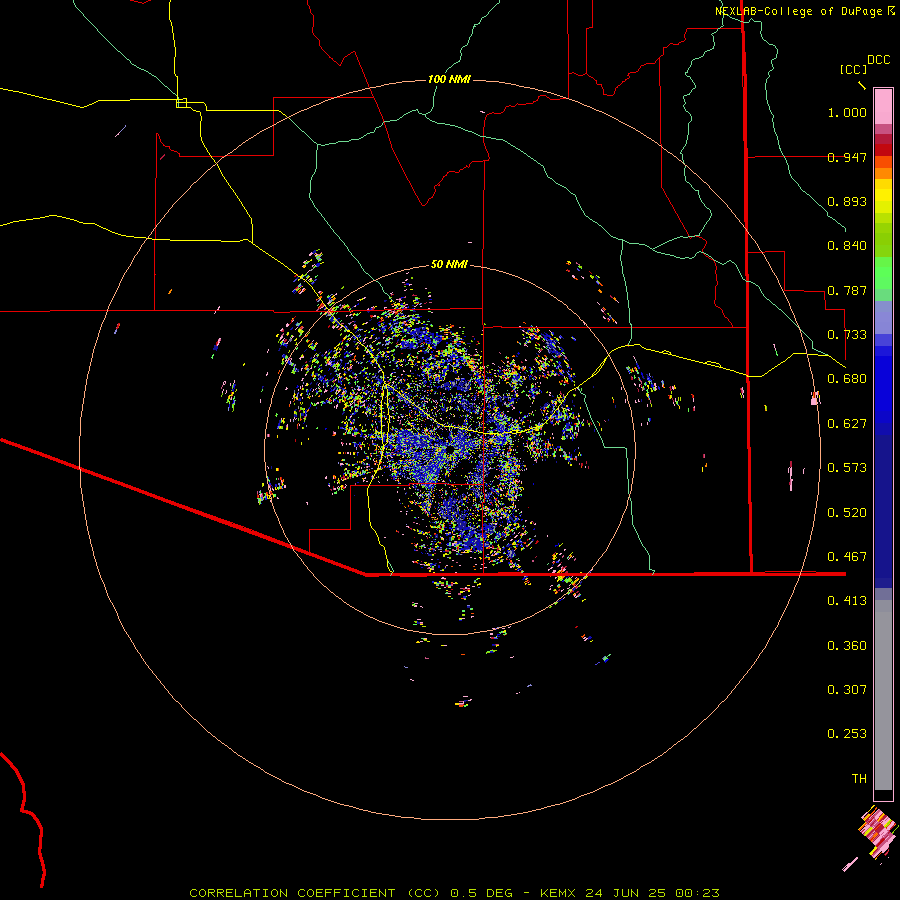Image resolution: width=900 pixels, height=900 pixels.
Task: Click the 0.733 scale value
Action: (847, 335)
